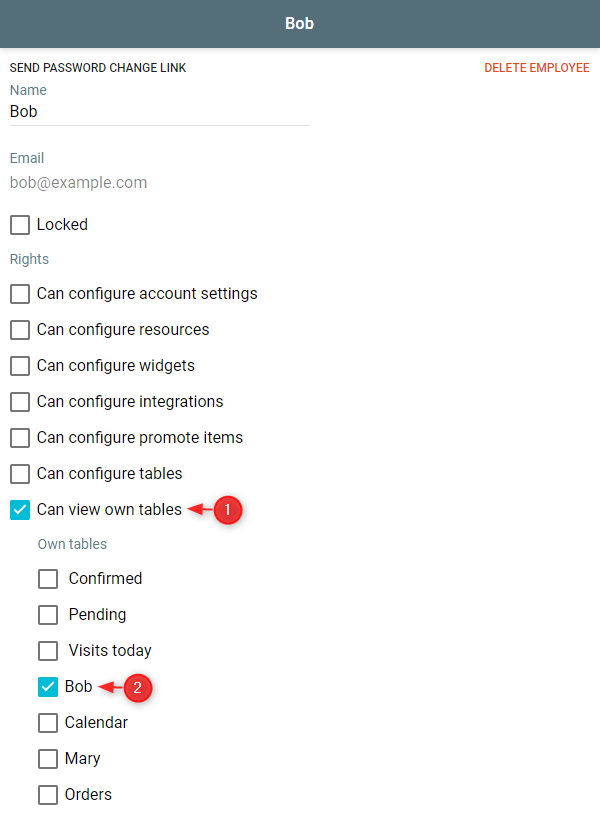Uncheck Can view own tables

(x=20, y=510)
